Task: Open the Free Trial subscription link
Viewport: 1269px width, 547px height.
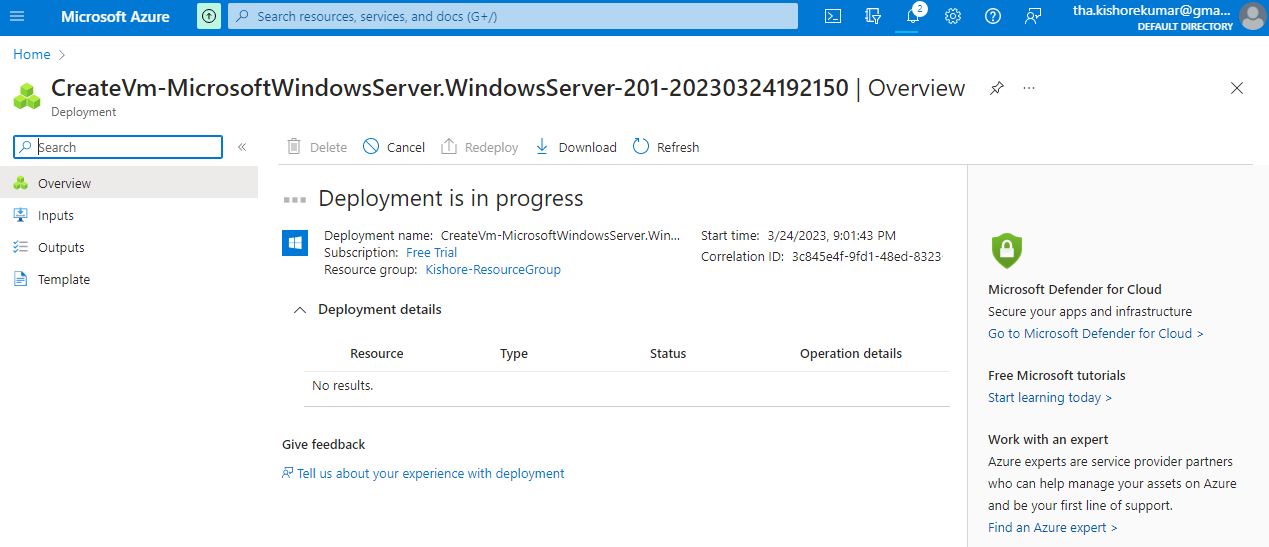Action: pos(431,252)
